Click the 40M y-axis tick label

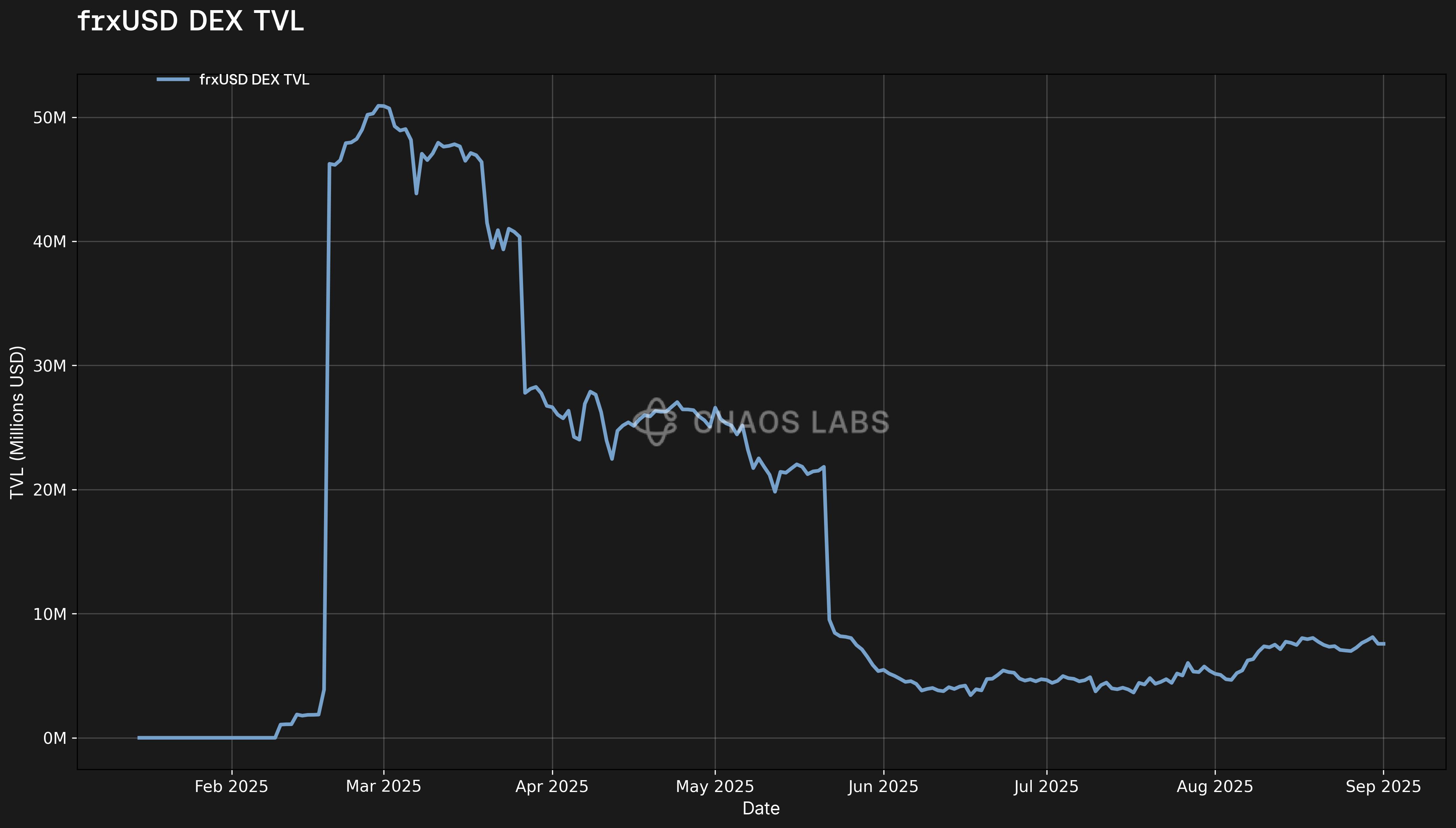tap(50, 242)
